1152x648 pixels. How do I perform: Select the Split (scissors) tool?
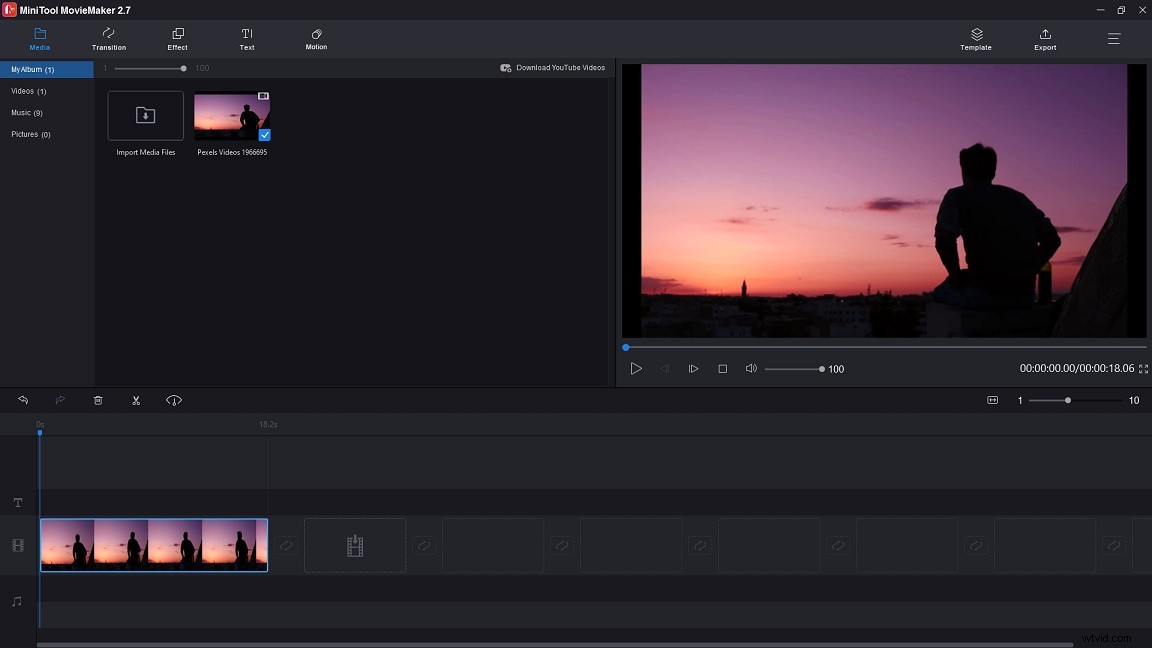tap(136, 400)
